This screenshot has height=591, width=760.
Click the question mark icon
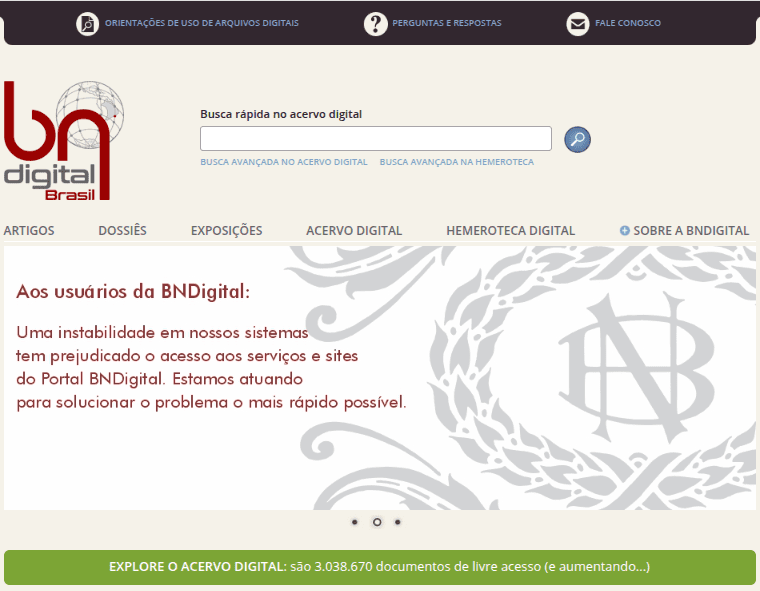click(376, 23)
